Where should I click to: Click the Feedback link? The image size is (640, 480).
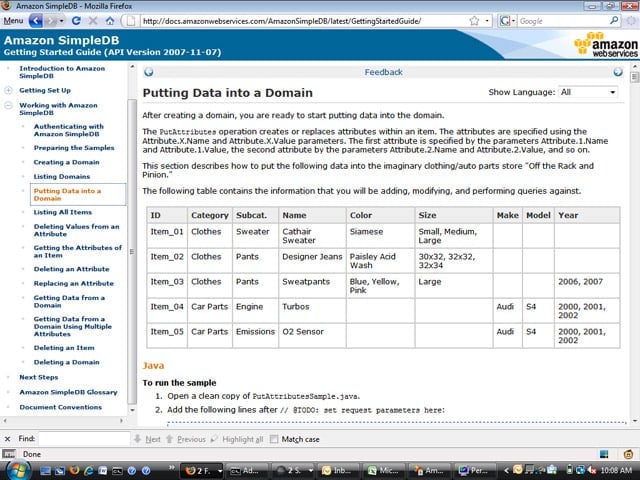coord(383,72)
